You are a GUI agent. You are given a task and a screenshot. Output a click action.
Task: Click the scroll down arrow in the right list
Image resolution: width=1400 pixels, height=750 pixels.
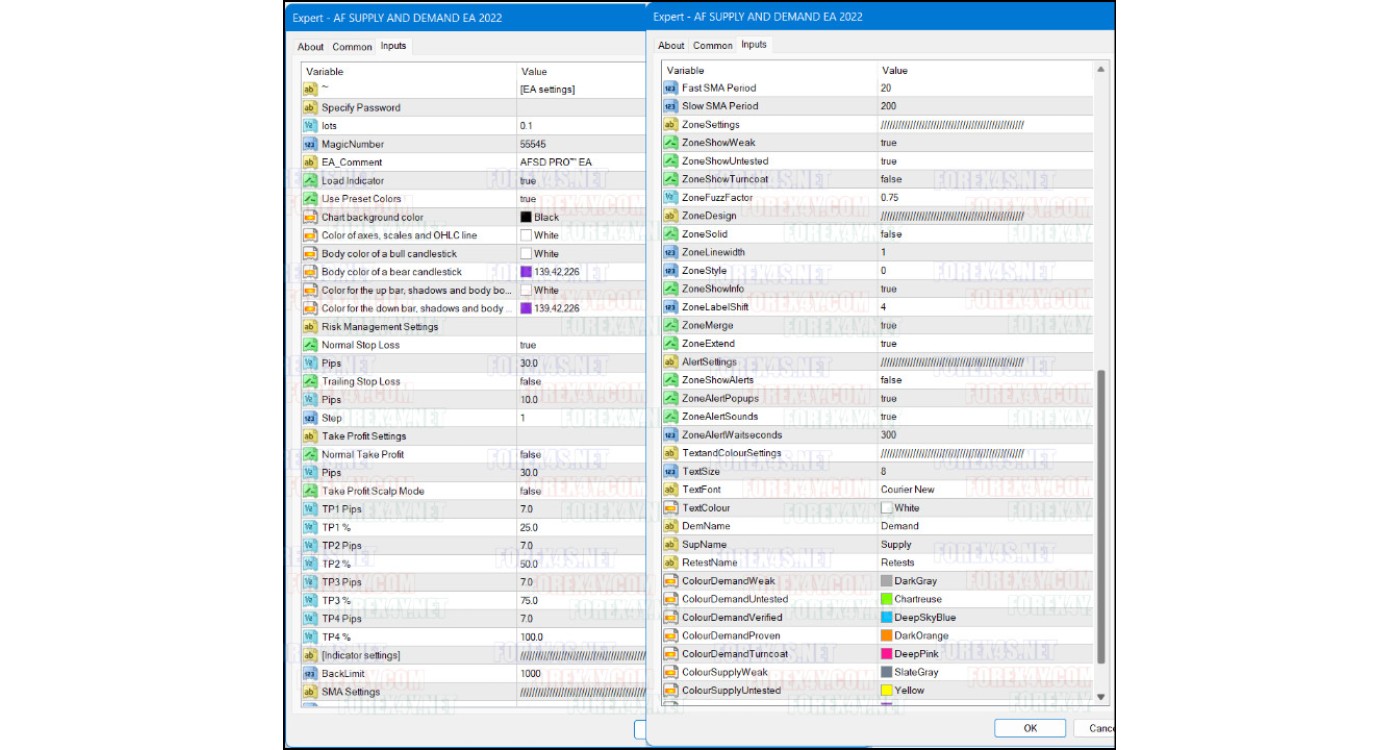tap(1101, 697)
